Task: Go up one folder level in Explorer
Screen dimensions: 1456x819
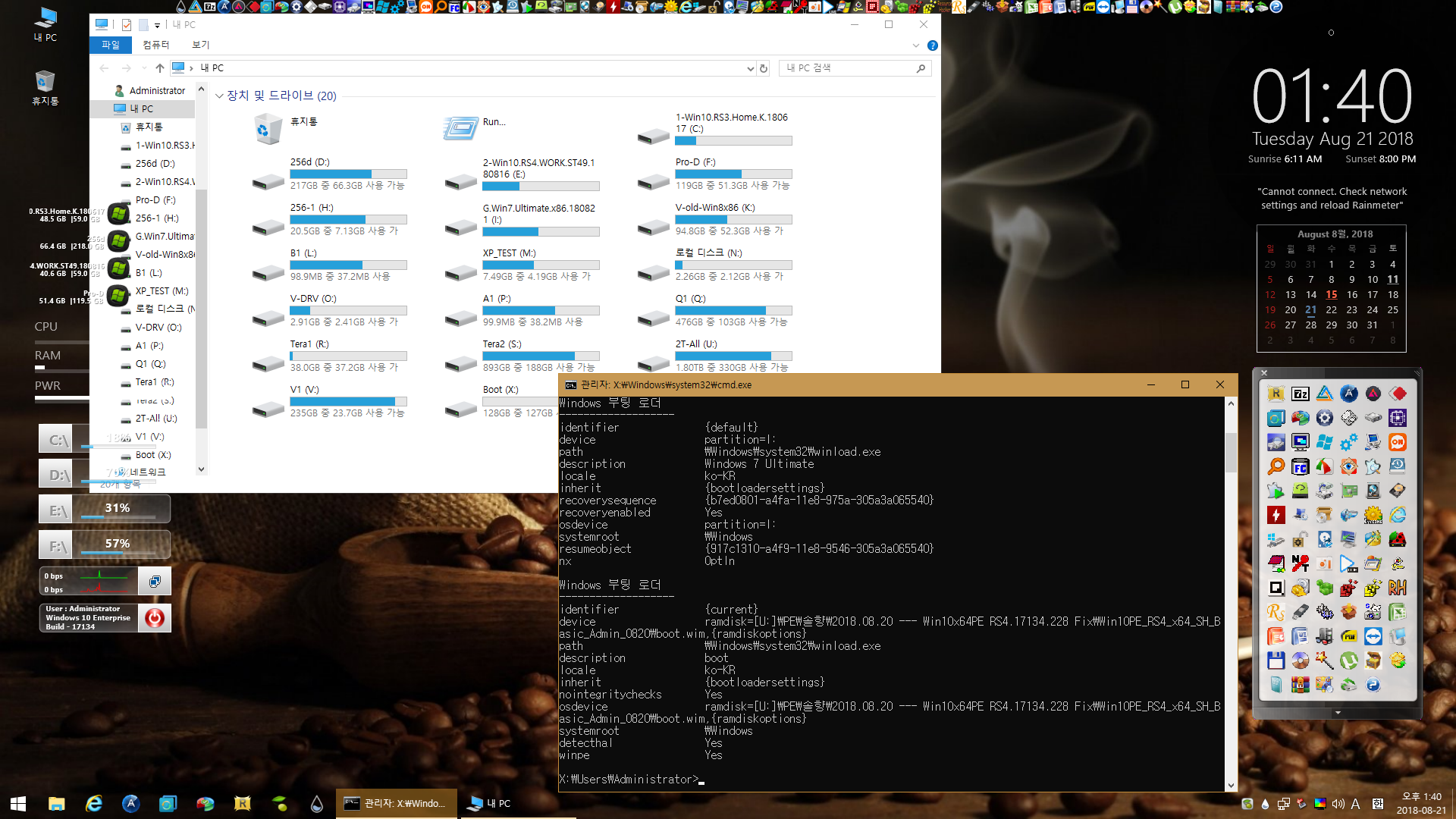Action: tap(159, 68)
